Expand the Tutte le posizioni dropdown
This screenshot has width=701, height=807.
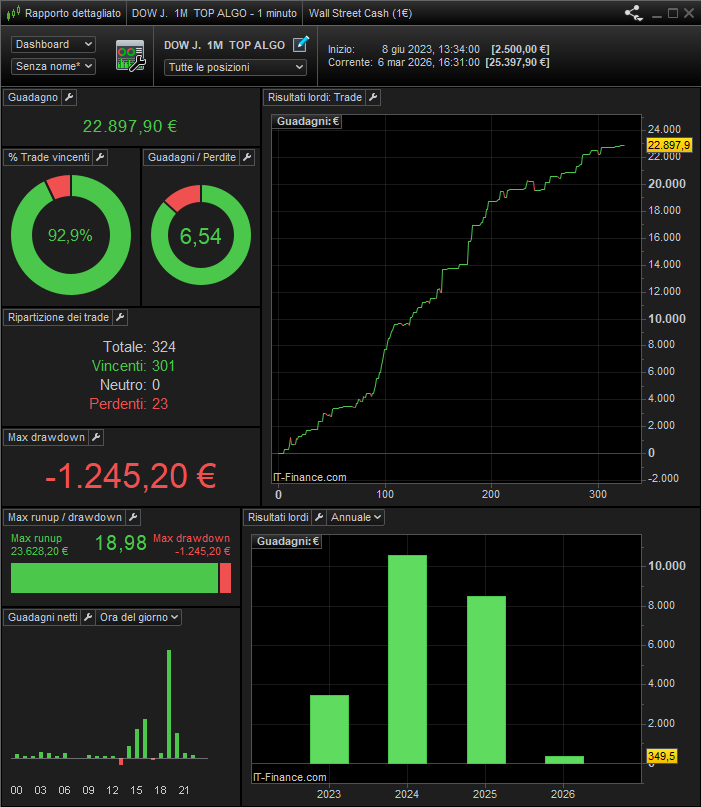click(235, 67)
